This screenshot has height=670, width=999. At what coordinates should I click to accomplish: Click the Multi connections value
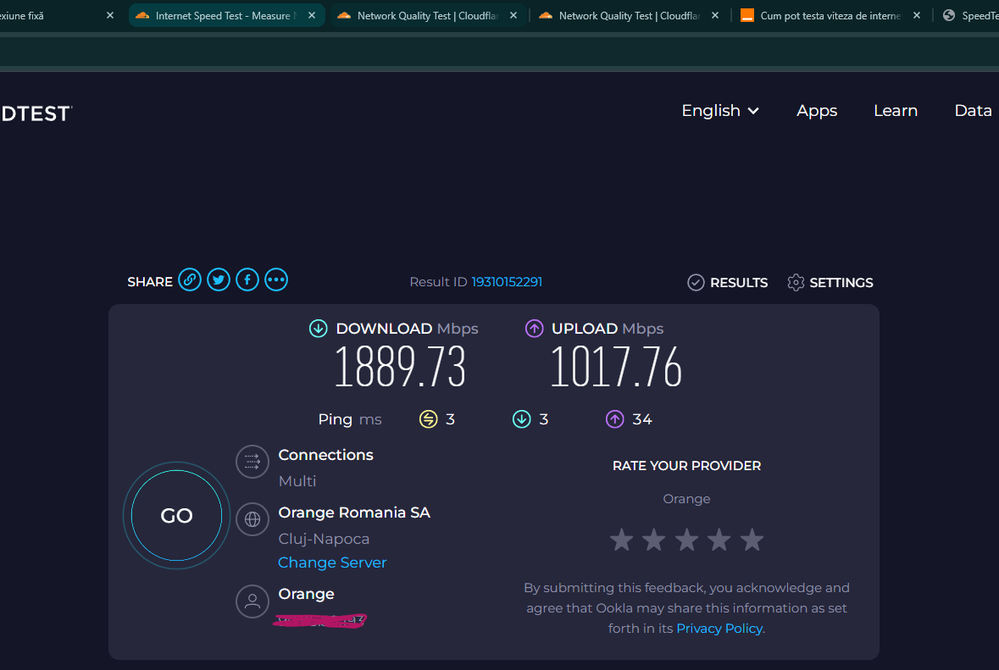click(297, 481)
